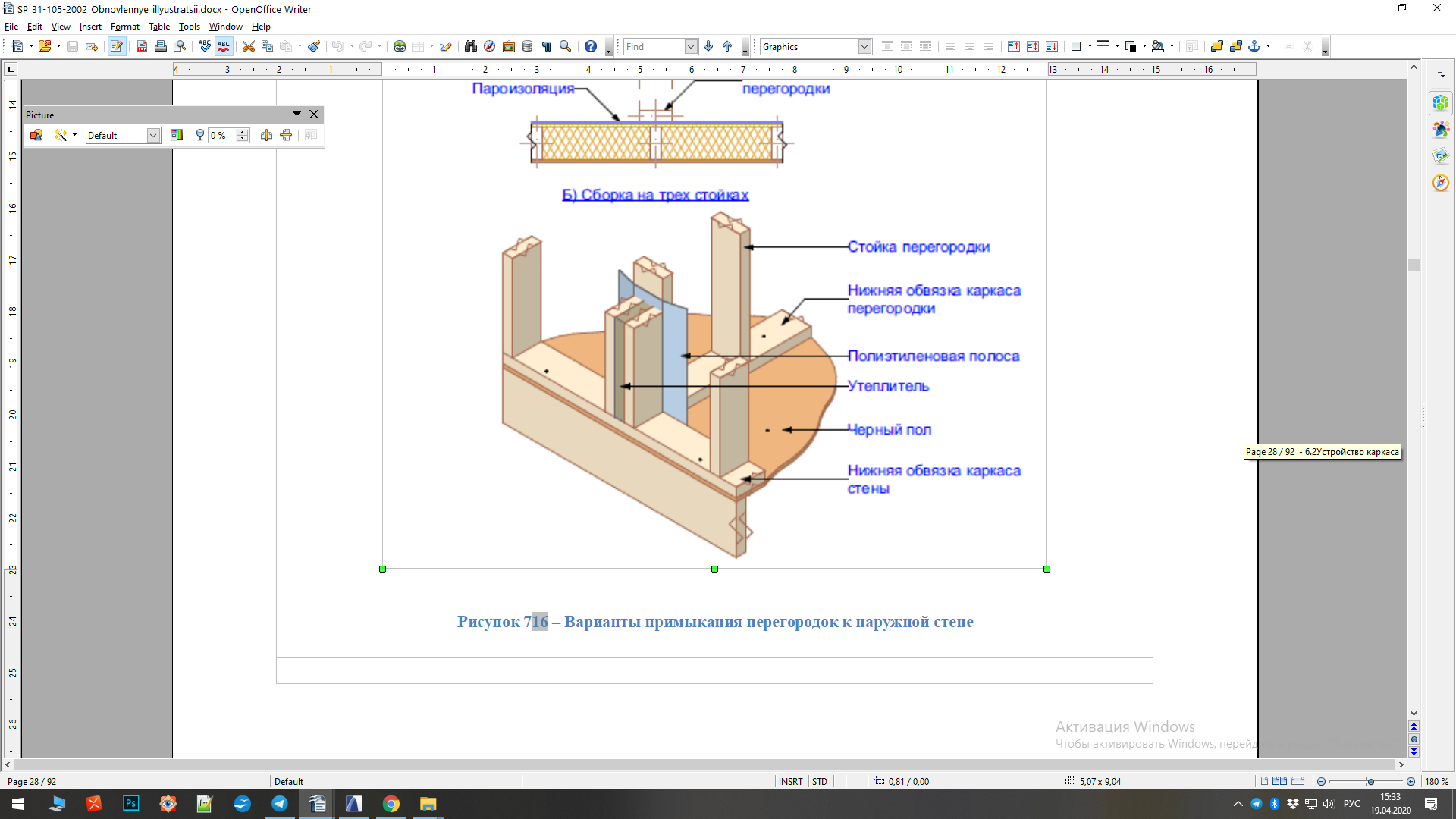Click the Find text field
Screen dimensions: 1456x819
coord(654,46)
